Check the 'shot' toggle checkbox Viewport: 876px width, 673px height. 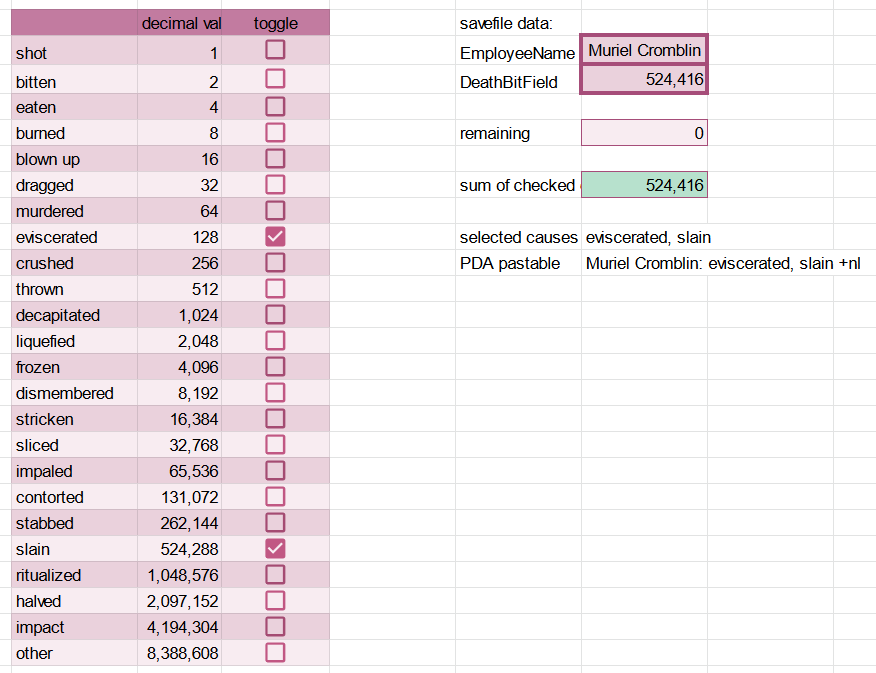point(275,50)
